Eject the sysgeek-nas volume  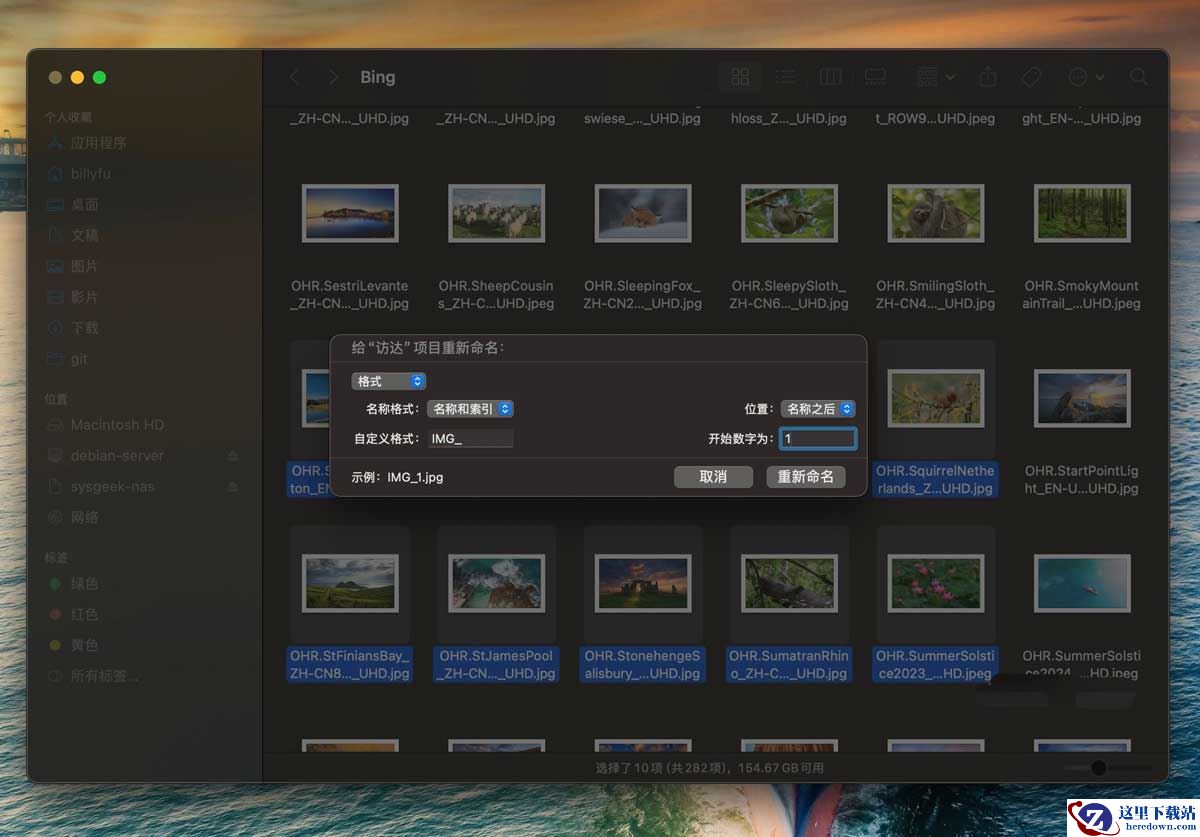pos(233,487)
